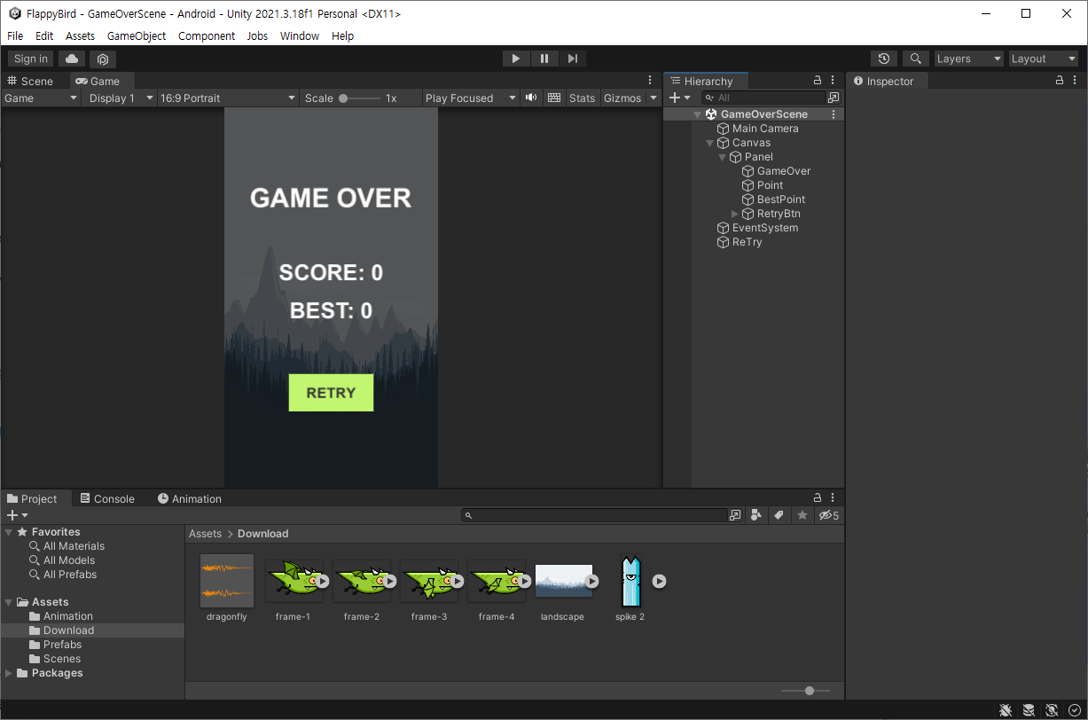
Task: Adjust Project icon size slider
Action: (x=809, y=691)
